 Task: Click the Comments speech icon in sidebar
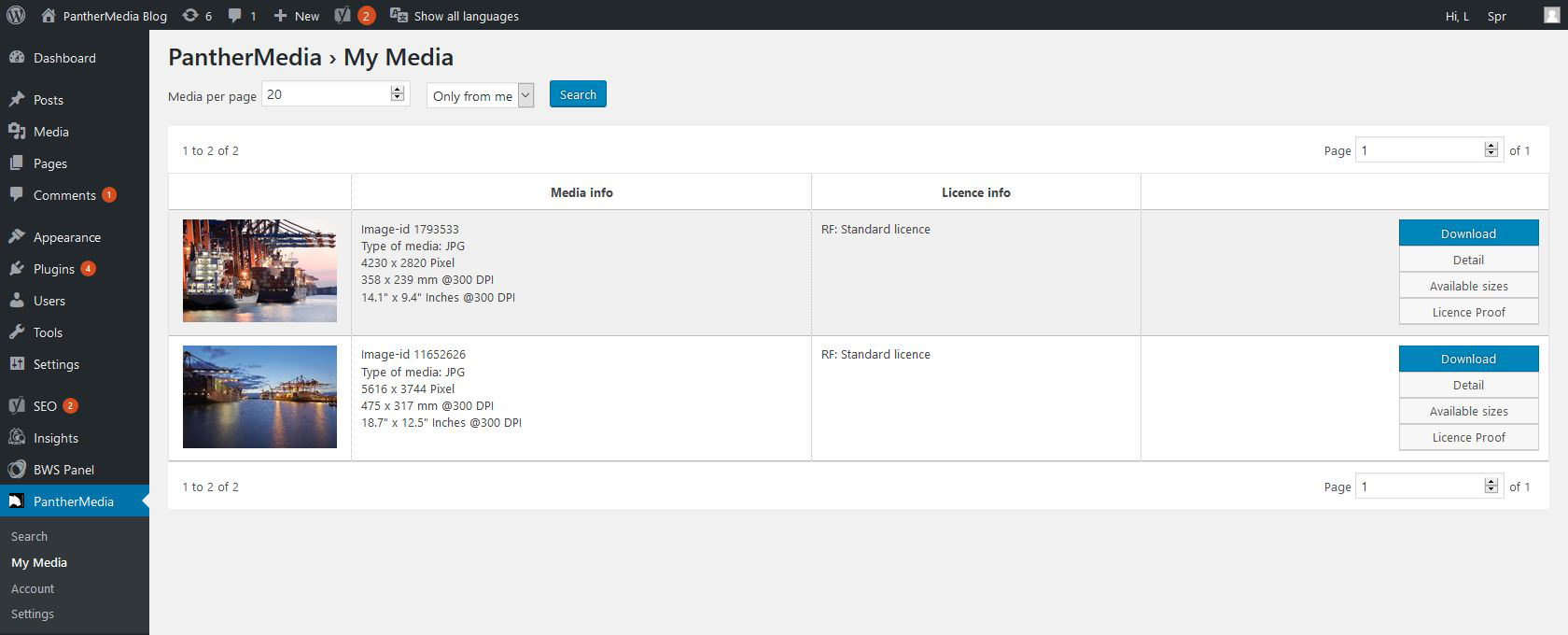[x=16, y=194]
